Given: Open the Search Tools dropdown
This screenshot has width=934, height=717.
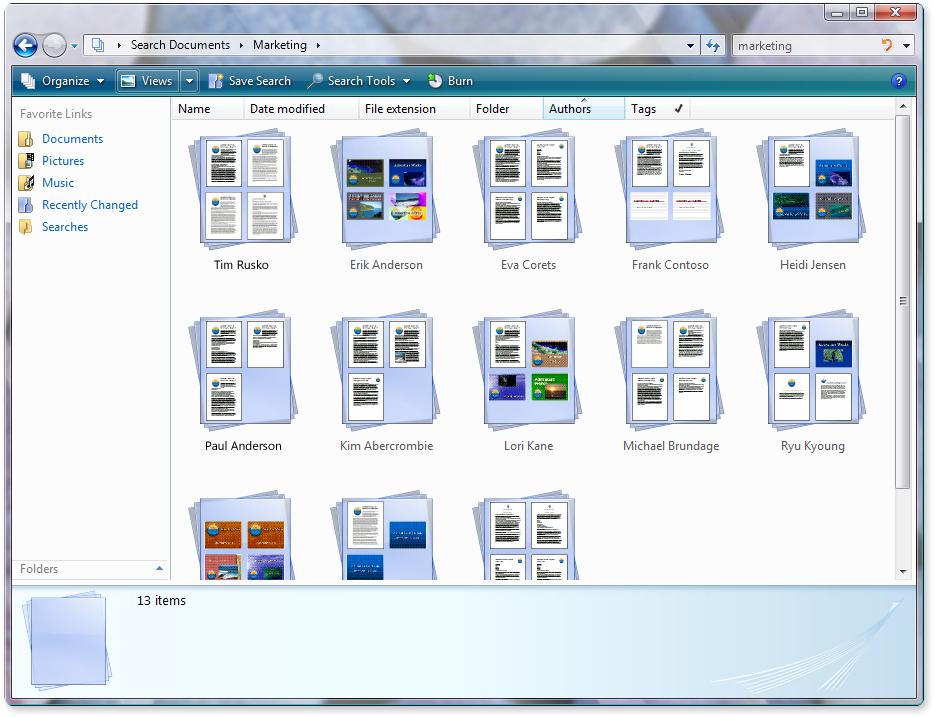Looking at the screenshot, I should pos(358,81).
